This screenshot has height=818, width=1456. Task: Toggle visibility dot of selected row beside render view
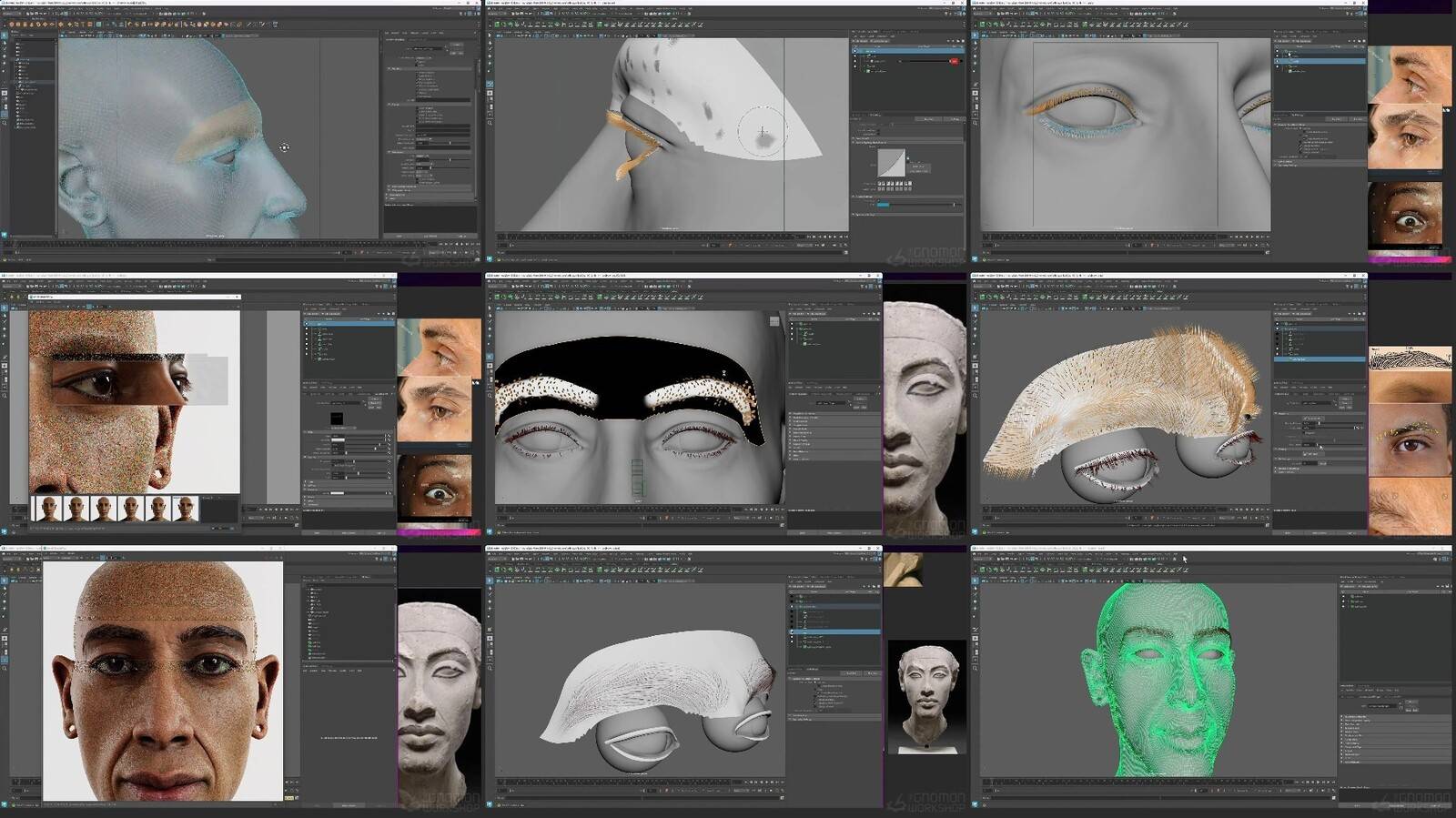coord(307,323)
